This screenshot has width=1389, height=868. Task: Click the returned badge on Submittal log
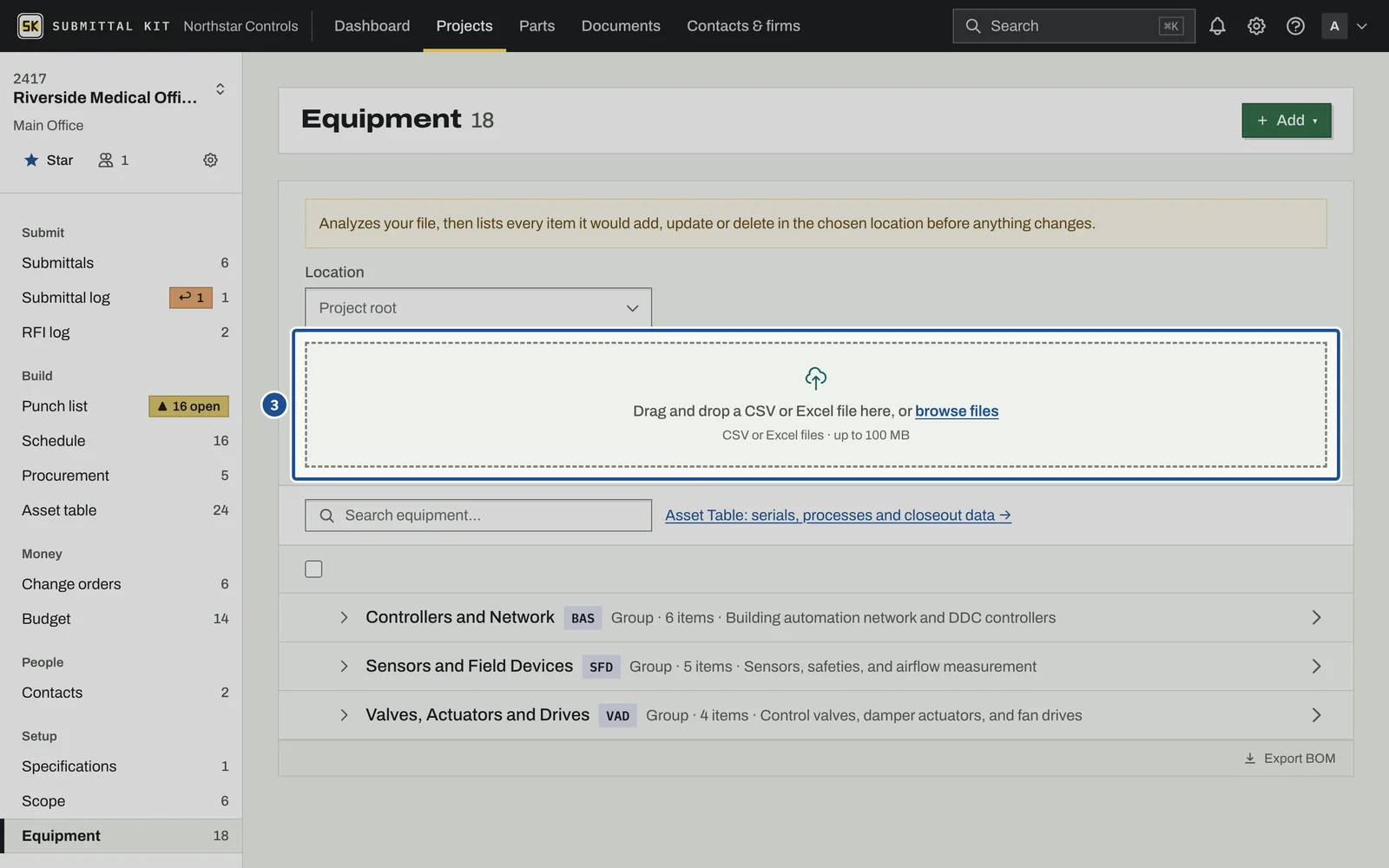(191, 298)
